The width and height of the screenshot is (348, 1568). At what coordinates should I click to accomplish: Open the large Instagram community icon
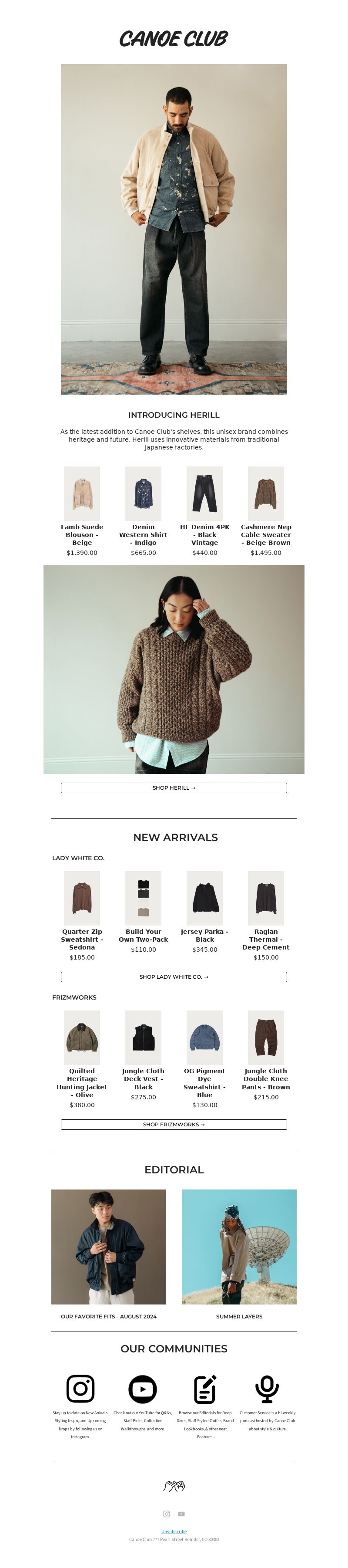80,1389
